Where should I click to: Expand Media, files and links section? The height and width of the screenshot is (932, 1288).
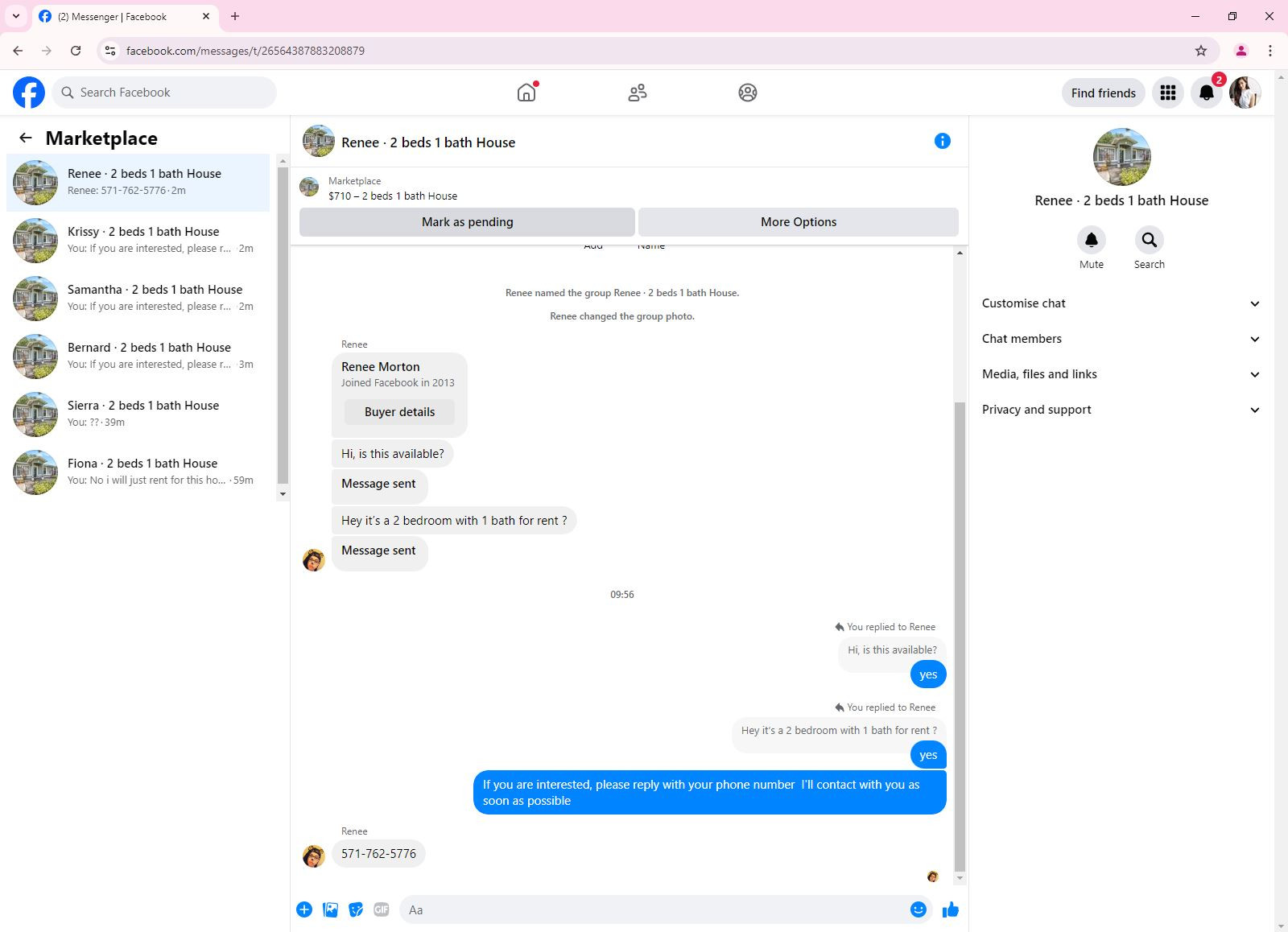(1121, 374)
